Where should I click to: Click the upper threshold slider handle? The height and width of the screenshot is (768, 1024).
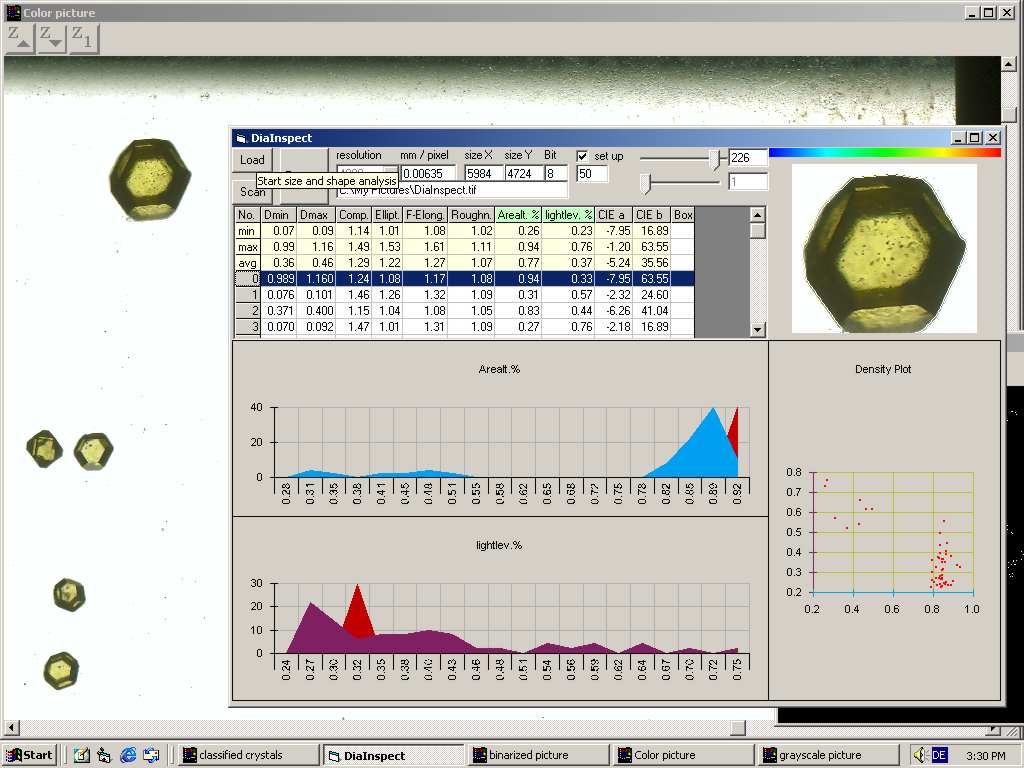(x=714, y=158)
